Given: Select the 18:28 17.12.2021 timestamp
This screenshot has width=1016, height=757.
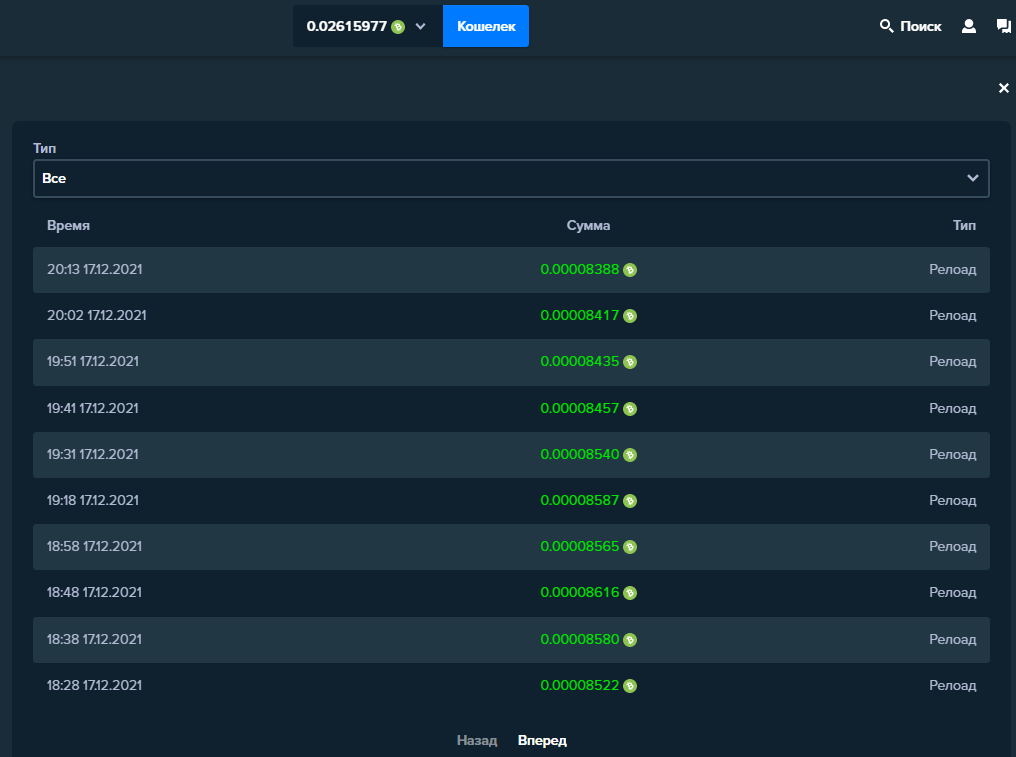Looking at the screenshot, I should click(x=94, y=685).
